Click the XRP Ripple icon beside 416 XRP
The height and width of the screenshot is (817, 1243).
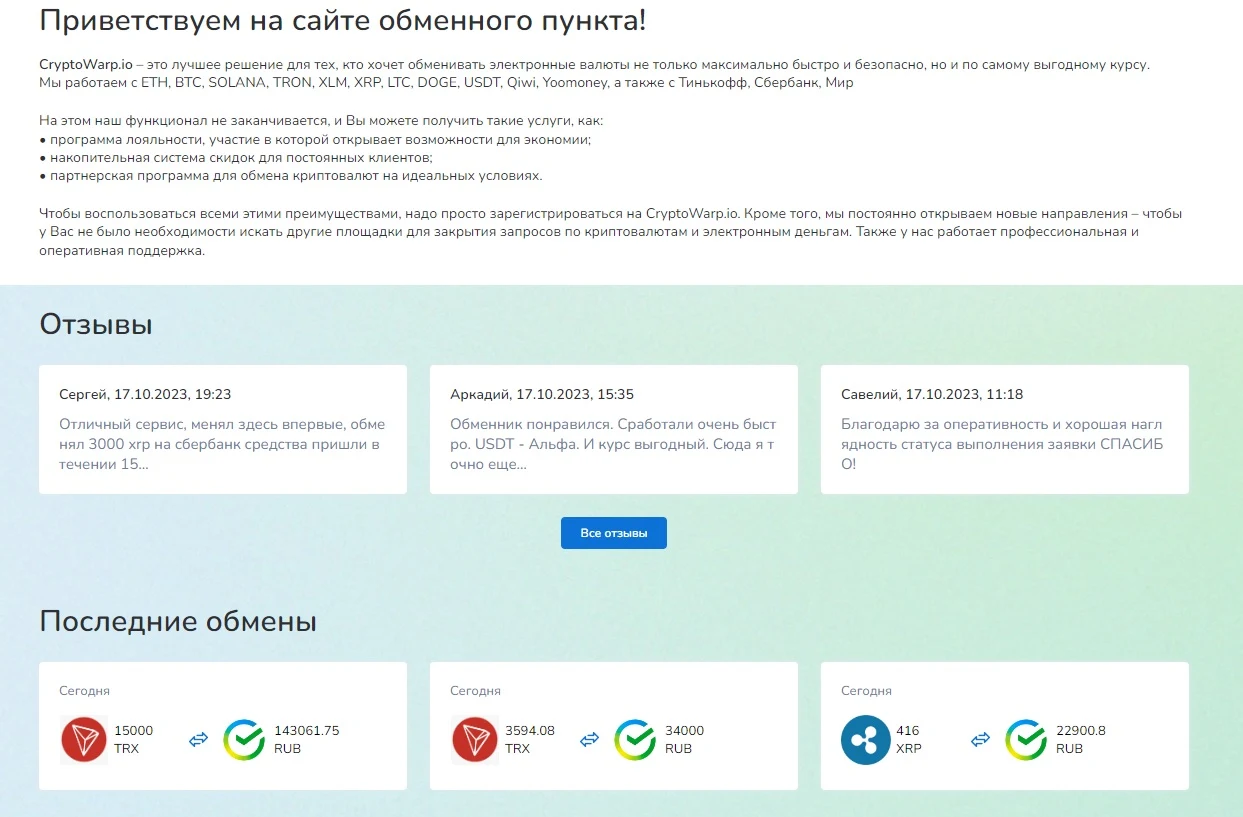866,740
